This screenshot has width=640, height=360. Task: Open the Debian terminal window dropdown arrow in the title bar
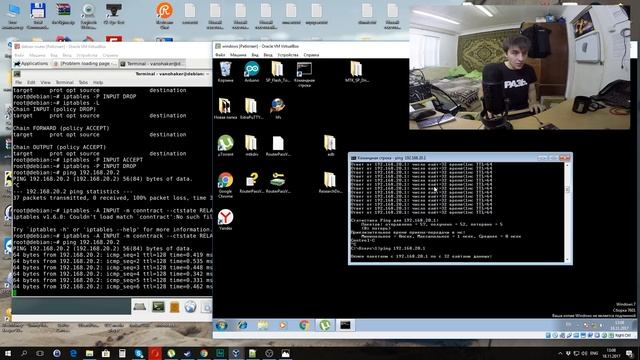[x=208, y=74]
